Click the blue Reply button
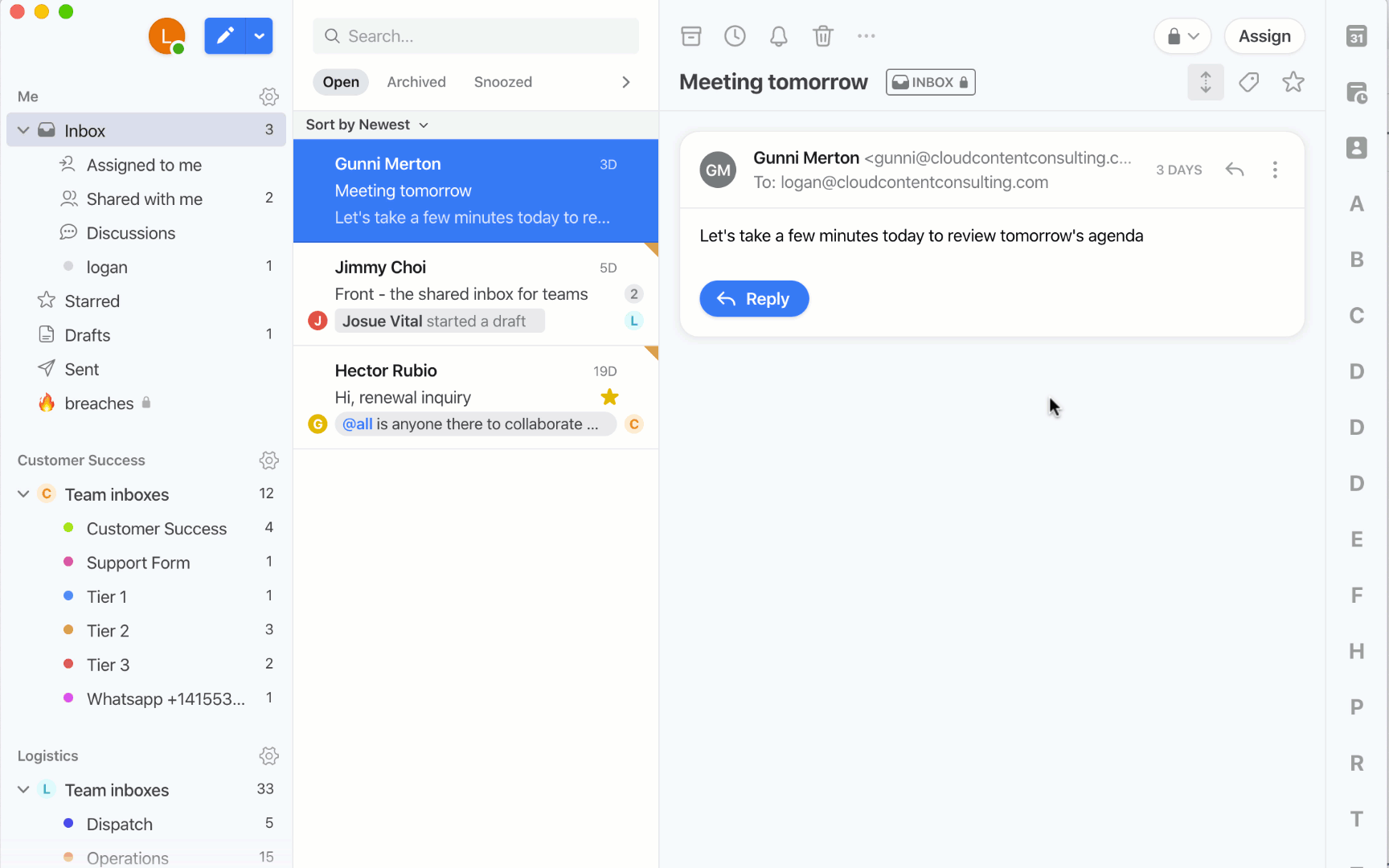This screenshot has height=868, width=1389. [754, 299]
